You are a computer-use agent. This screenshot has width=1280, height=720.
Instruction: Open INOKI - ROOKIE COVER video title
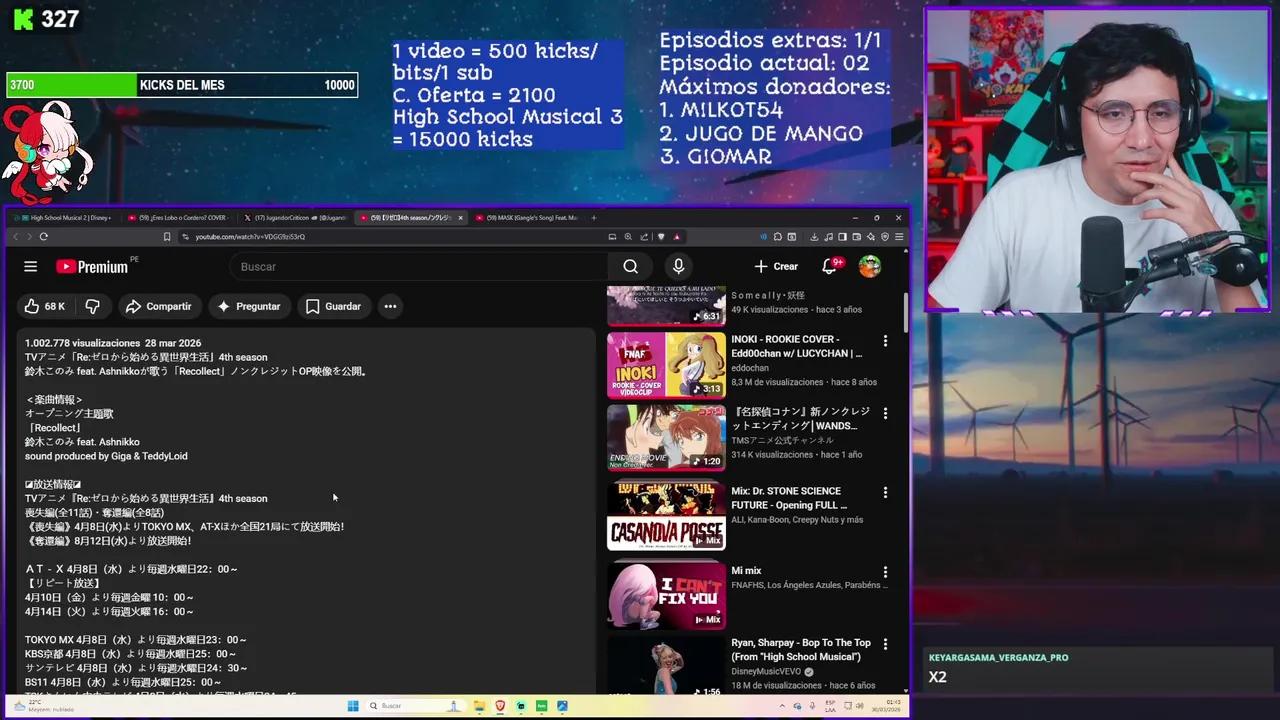point(796,346)
